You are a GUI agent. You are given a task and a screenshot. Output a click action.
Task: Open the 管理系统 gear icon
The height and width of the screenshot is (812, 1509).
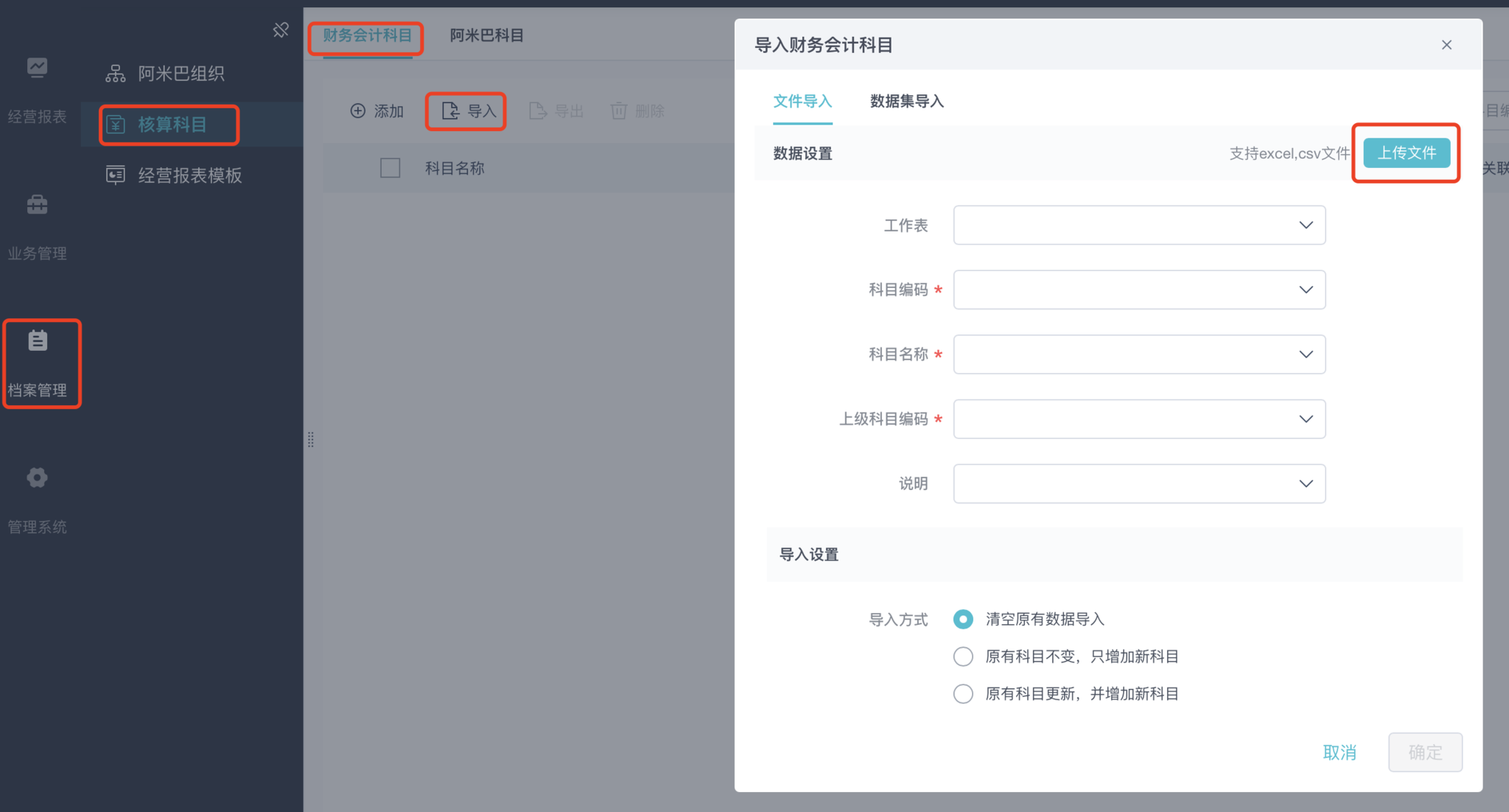[37, 477]
